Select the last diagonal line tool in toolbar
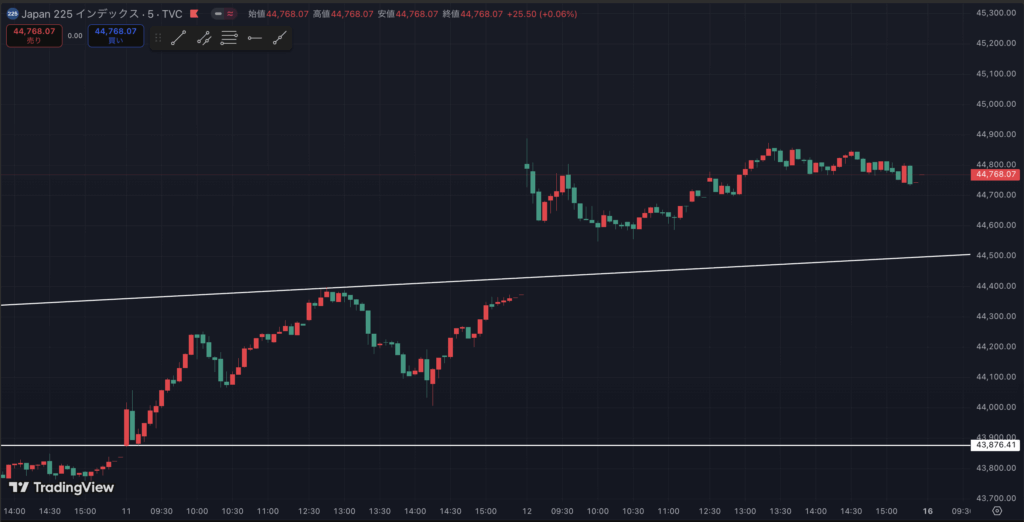Image resolution: width=1024 pixels, height=522 pixels. coord(279,37)
